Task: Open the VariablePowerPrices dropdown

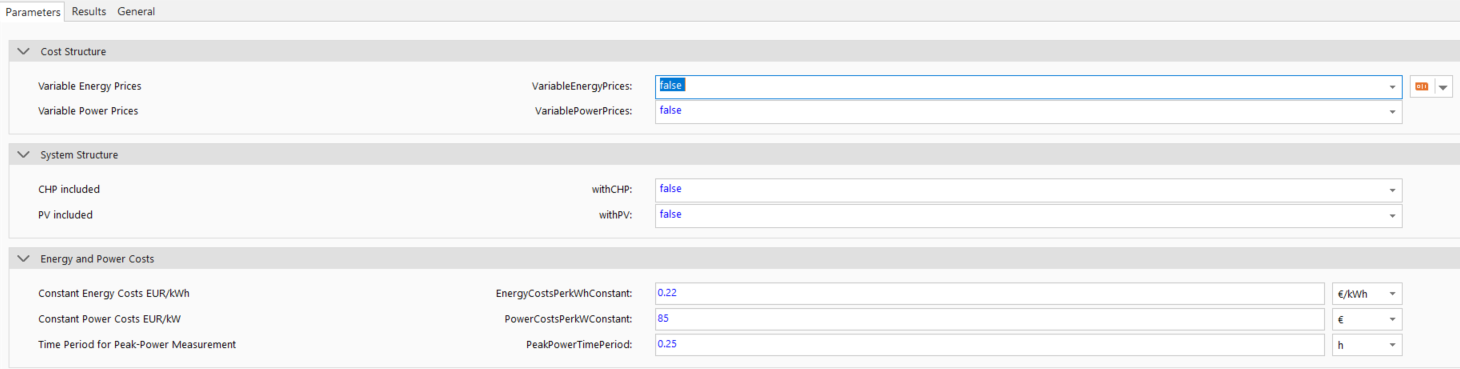Action: 1392,112
